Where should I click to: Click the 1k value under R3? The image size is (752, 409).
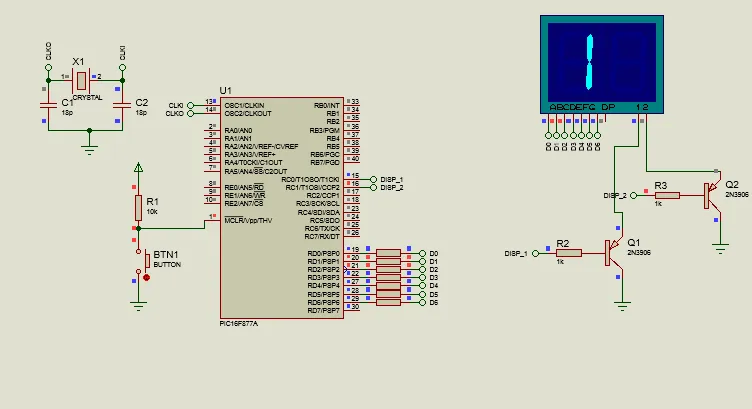[658, 204]
